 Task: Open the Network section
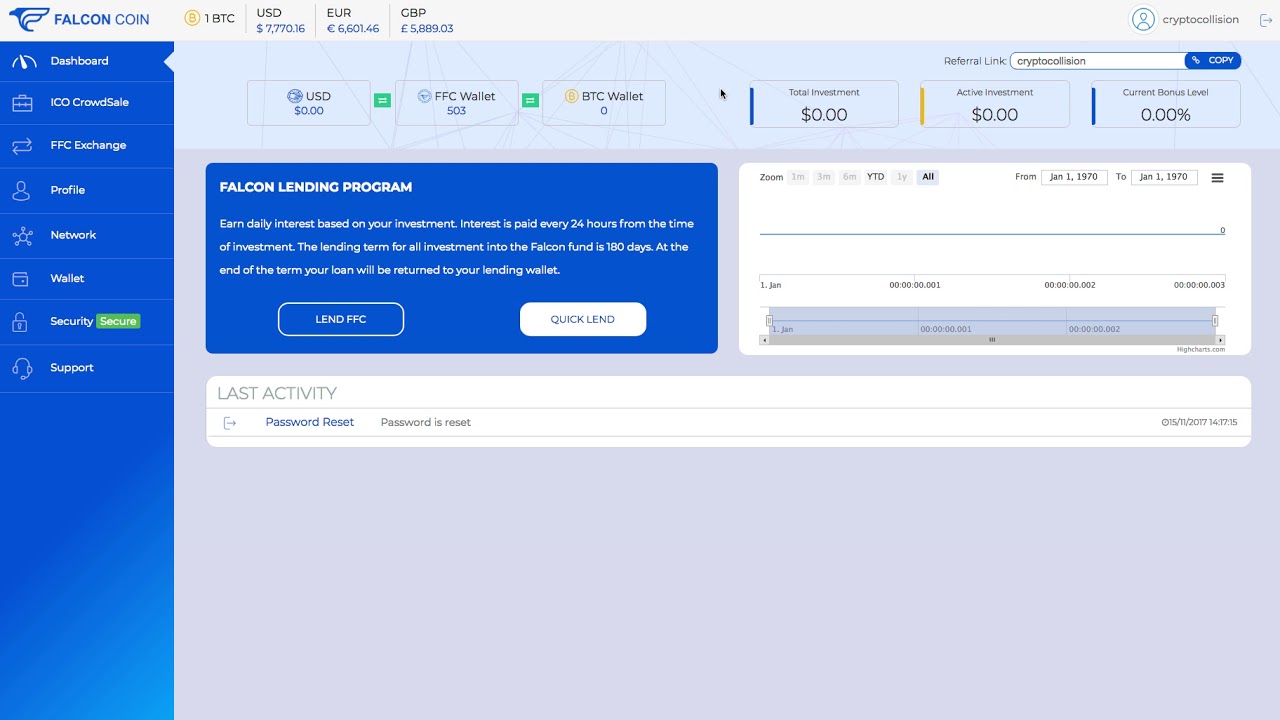[x=87, y=235]
